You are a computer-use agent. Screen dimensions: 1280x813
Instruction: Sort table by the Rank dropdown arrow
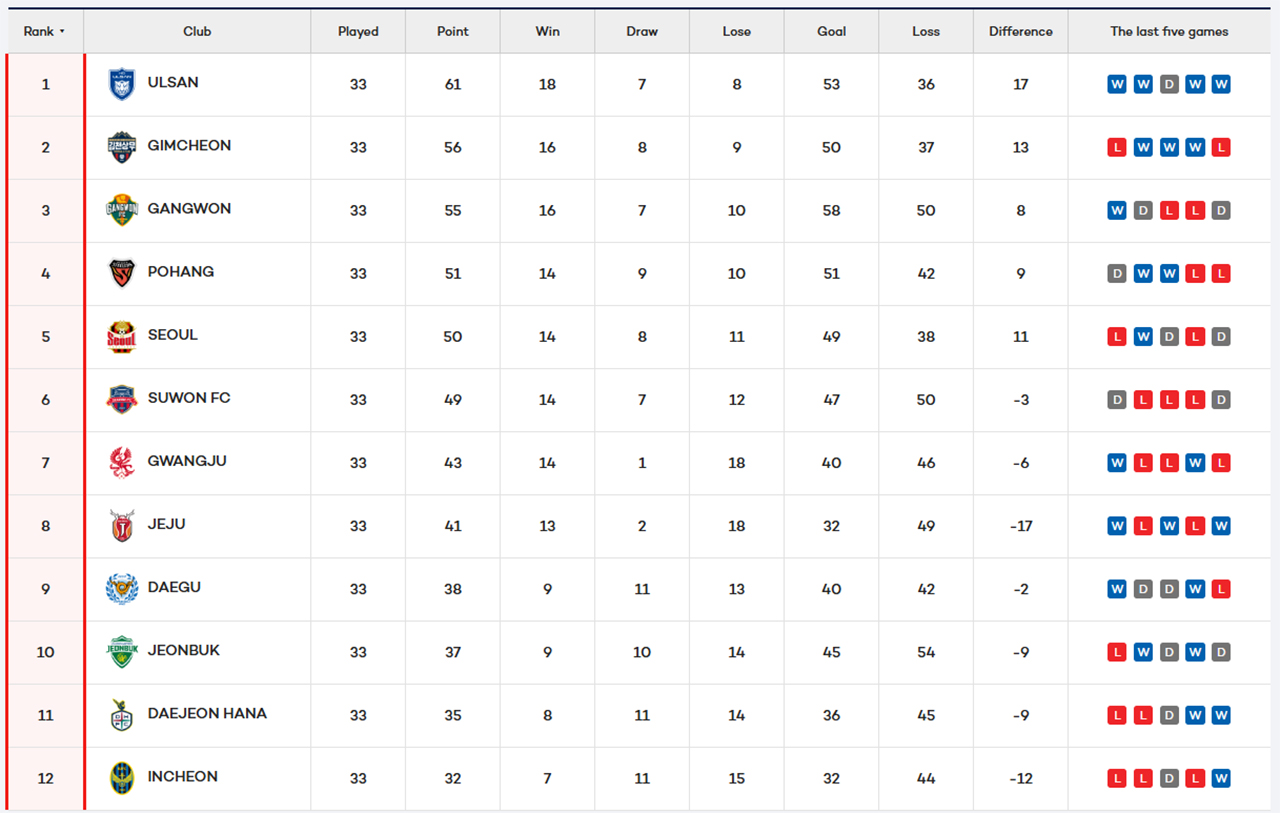click(x=62, y=32)
